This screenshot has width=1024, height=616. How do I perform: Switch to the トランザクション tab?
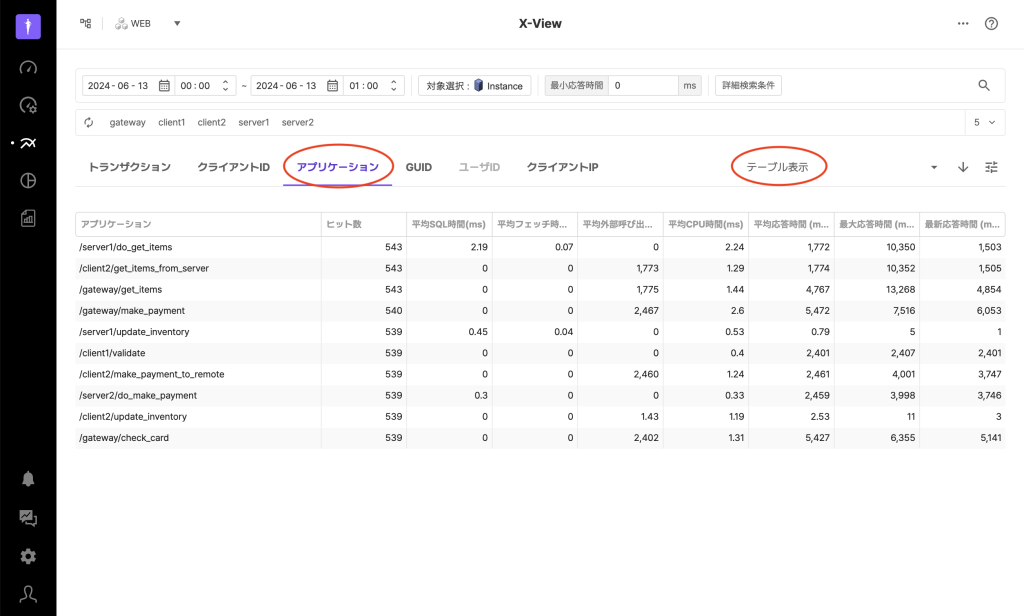click(130, 167)
